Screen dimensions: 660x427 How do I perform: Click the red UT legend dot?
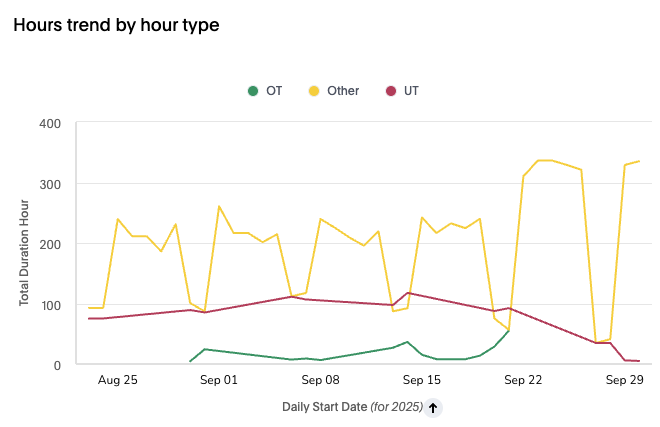pos(391,91)
